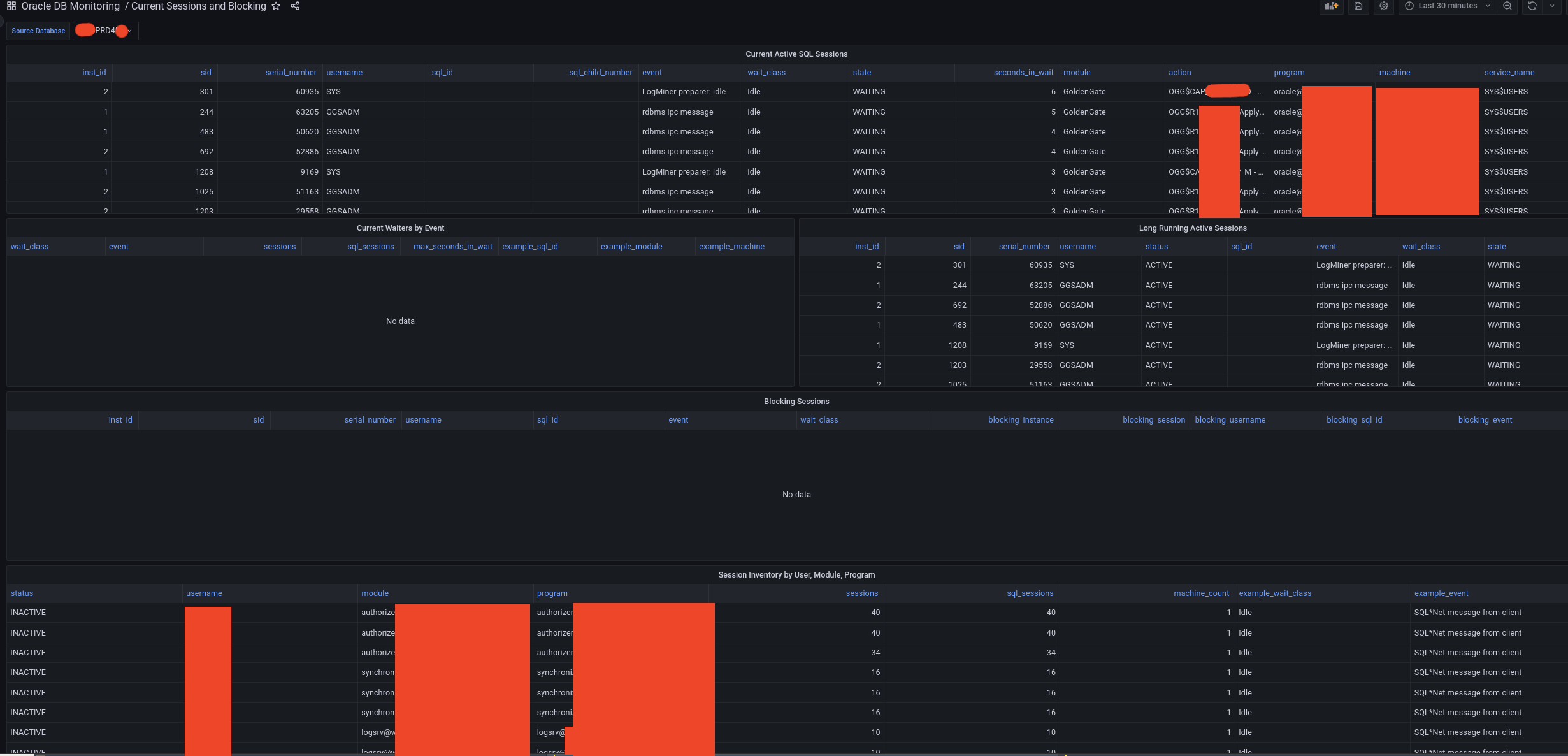The width and height of the screenshot is (1568, 756).
Task: Open Current Active SQL Sessions panel menu
Action: tap(796, 54)
